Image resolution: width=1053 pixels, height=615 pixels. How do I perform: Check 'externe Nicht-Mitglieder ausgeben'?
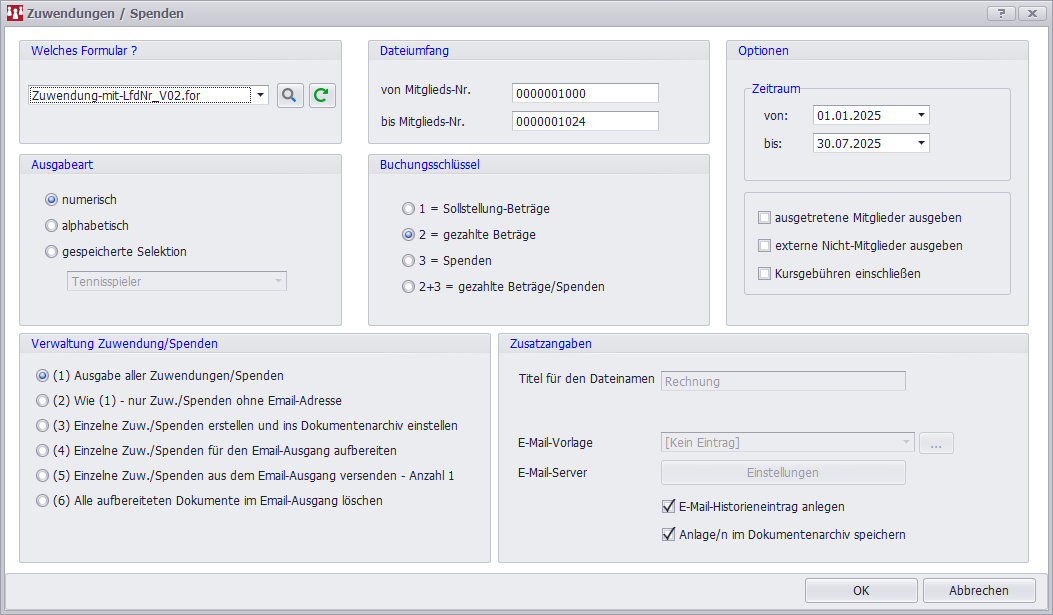click(x=765, y=245)
